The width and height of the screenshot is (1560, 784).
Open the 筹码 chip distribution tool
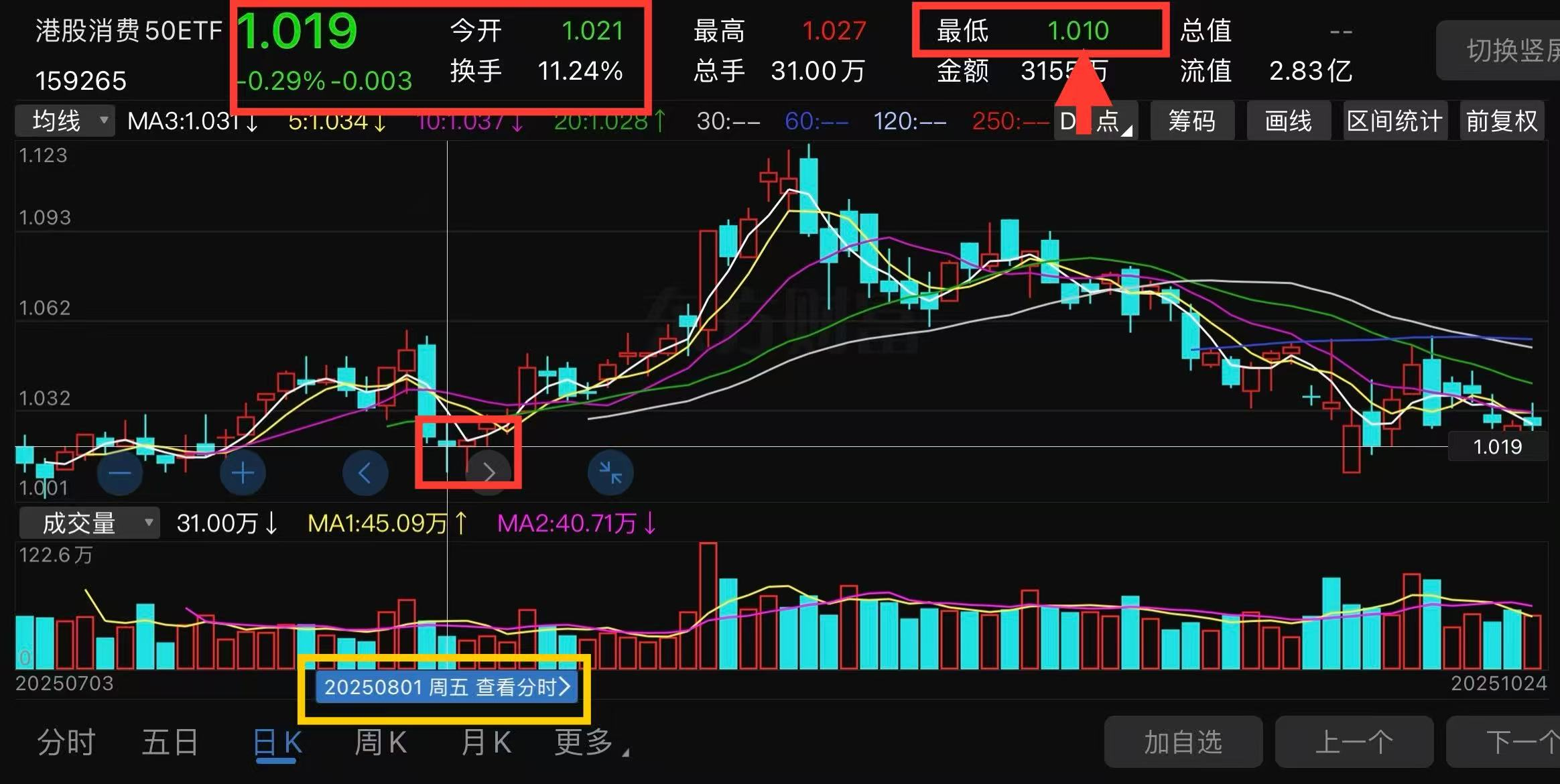(x=1191, y=121)
